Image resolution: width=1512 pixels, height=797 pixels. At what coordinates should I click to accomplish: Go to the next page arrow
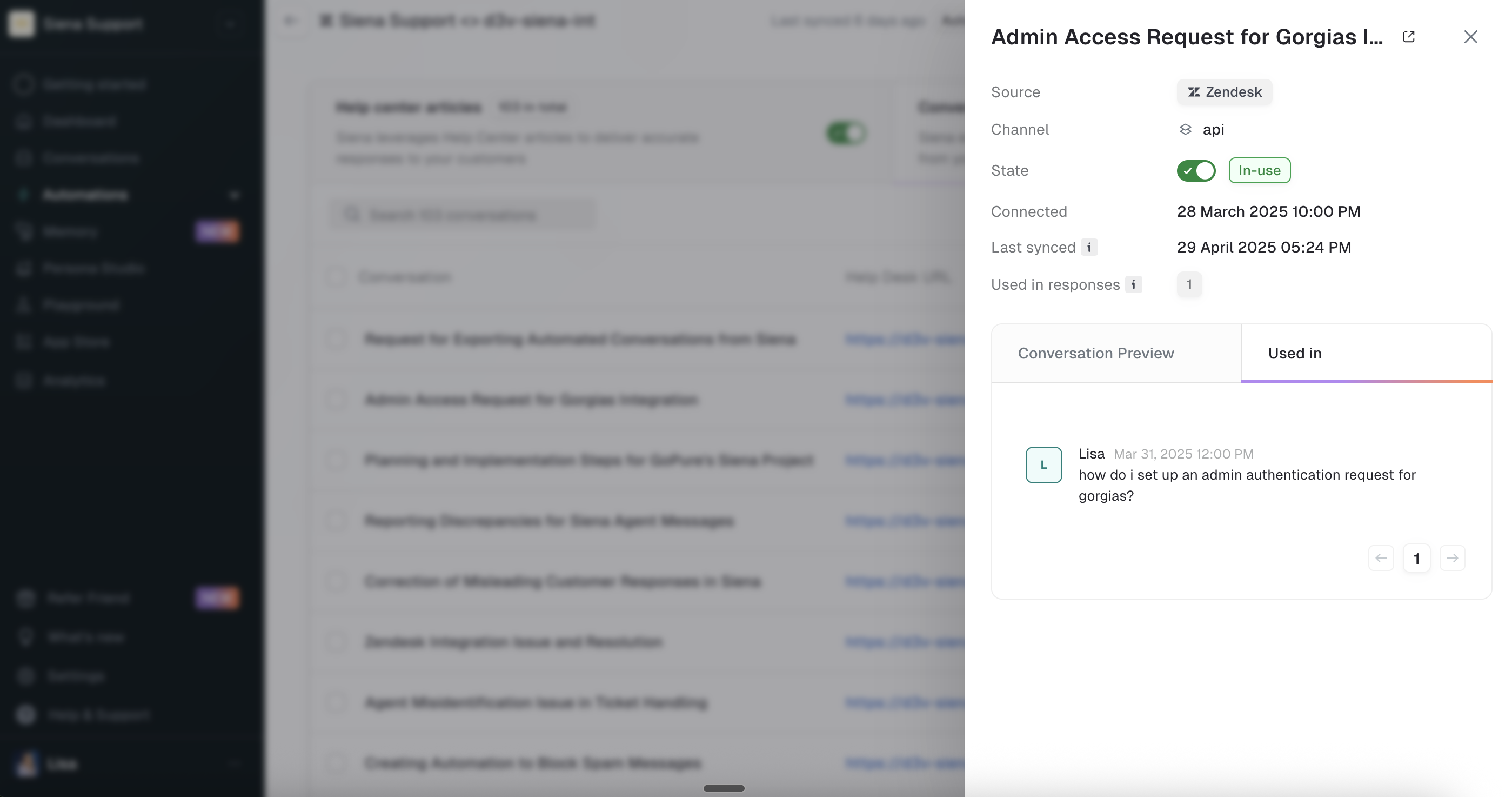1452,558
